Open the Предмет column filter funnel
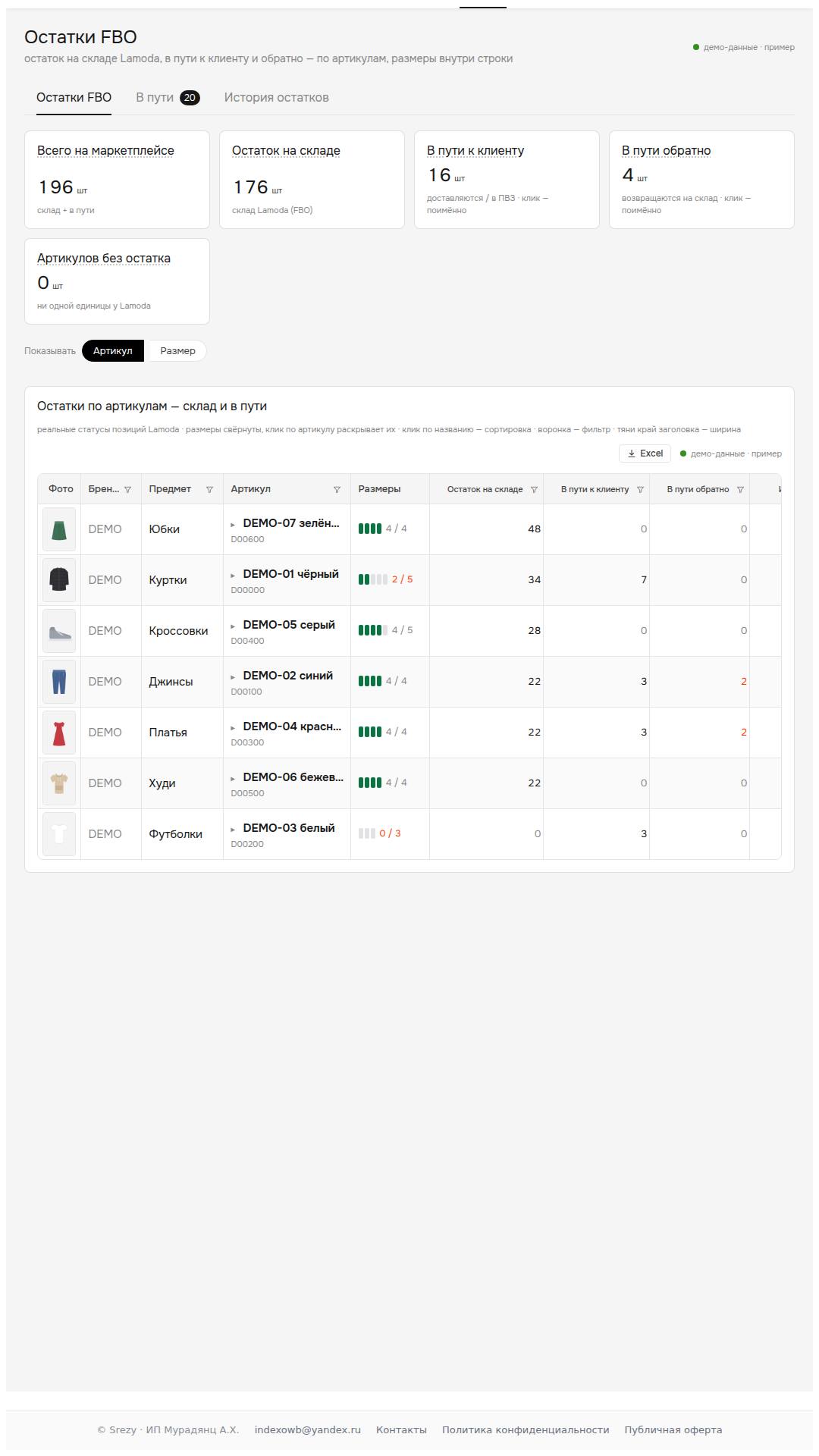This screenshot has width=819, height=1456. pyautogui.click(x=209, y=490)
